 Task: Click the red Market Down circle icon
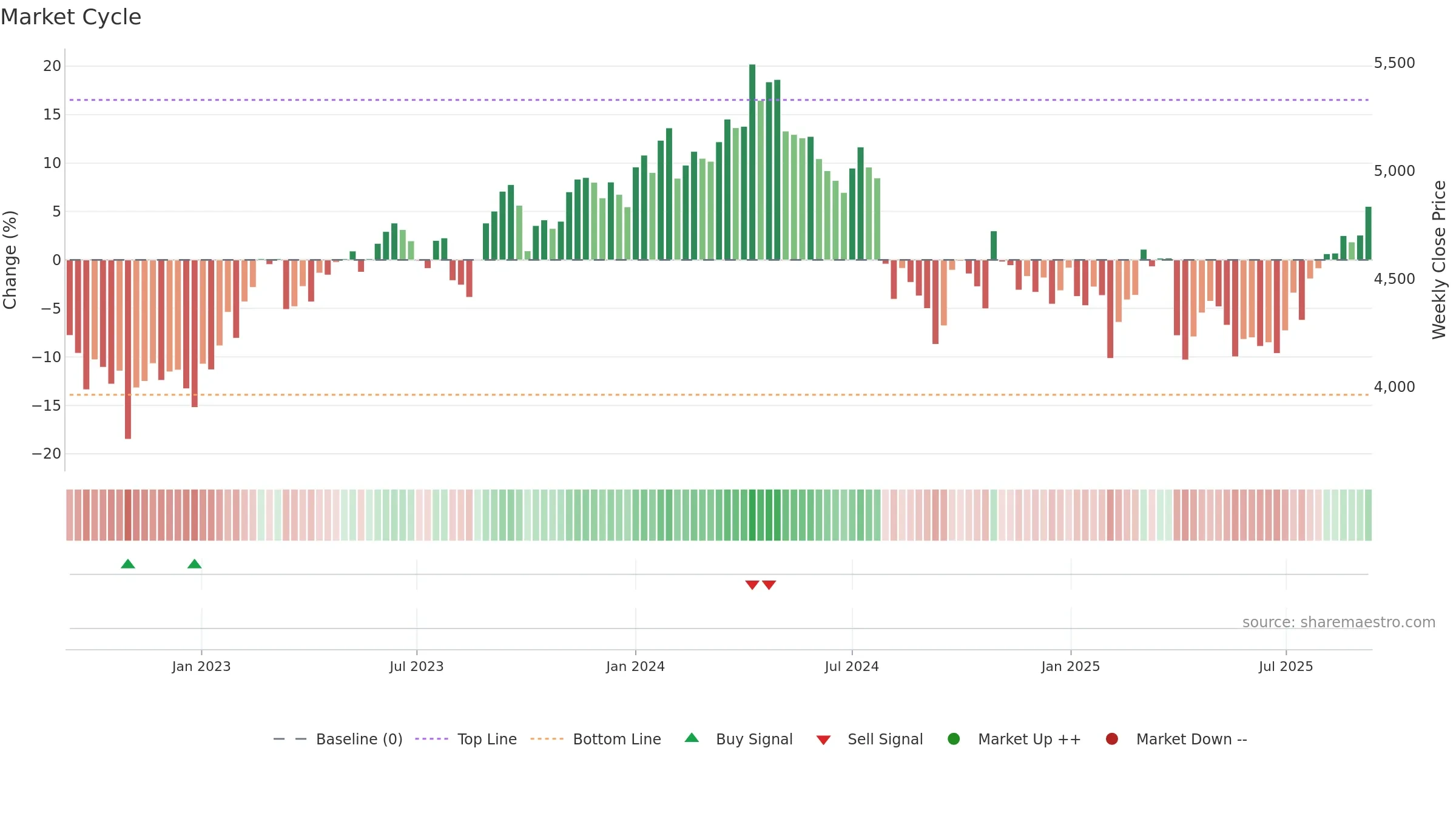click(x=1112, y=739)
